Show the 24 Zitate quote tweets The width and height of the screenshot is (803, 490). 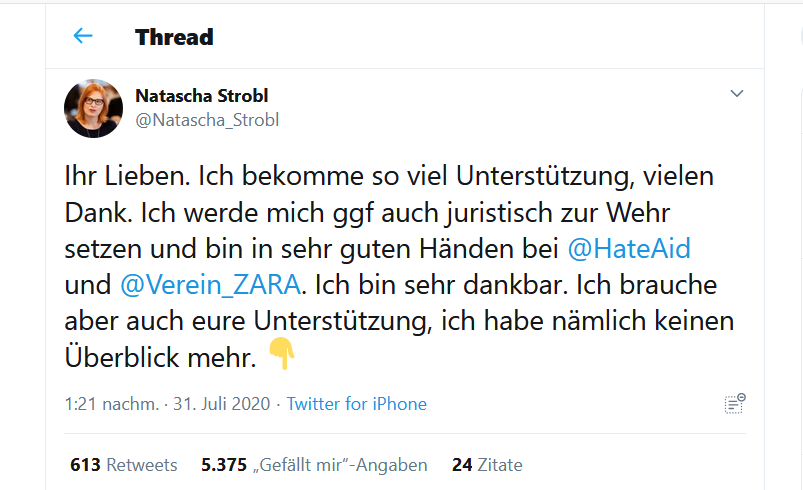[x=487, y=465]
